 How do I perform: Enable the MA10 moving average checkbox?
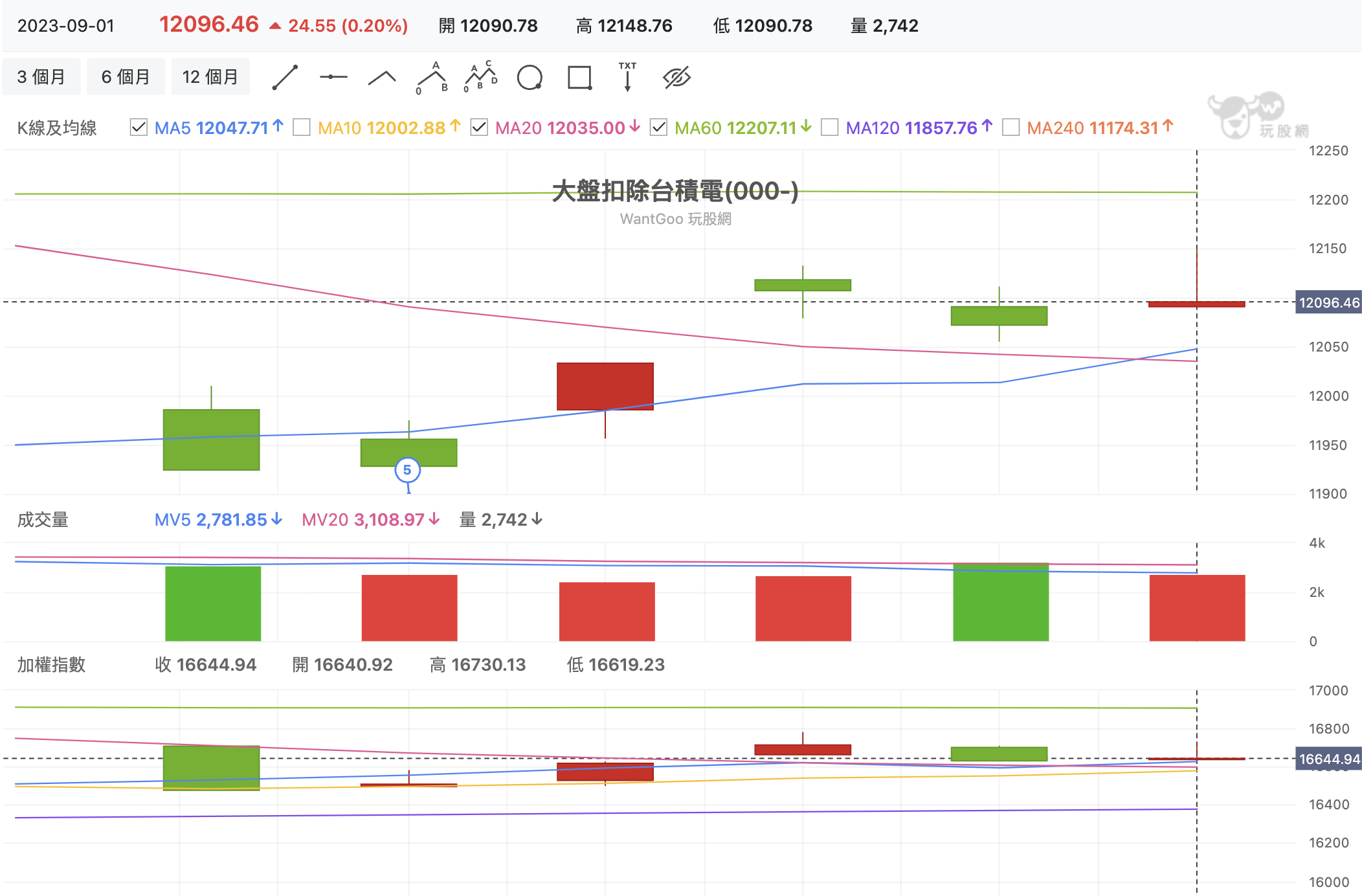(302, 128)
